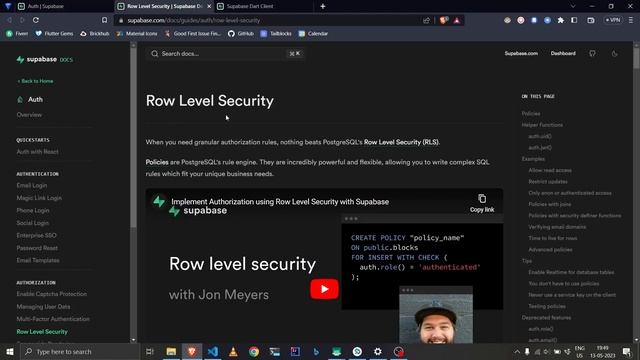Image resolution: width=640 pixels, height=360 pixels.
Task: Open GitHub bookmark
Action: (241, 33)
